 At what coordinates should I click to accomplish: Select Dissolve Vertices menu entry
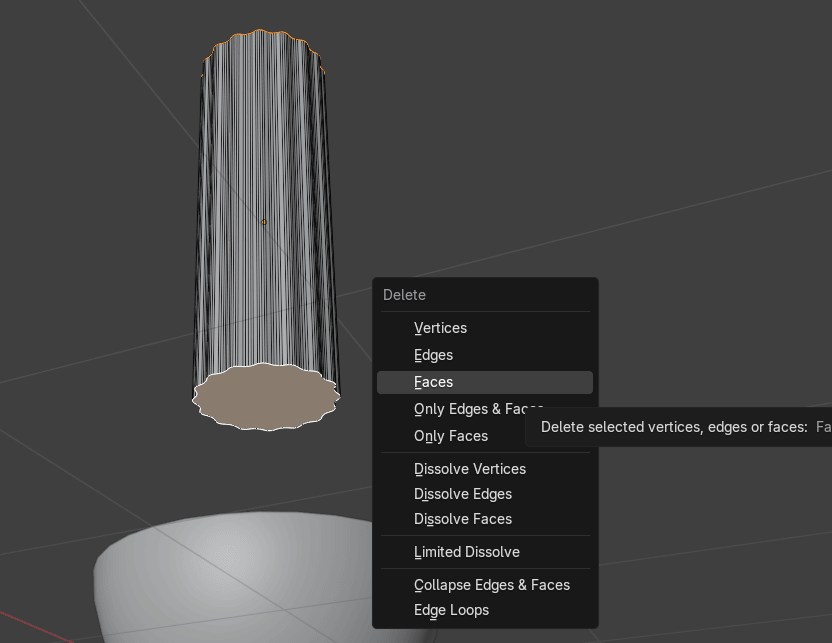pos(469,469)
